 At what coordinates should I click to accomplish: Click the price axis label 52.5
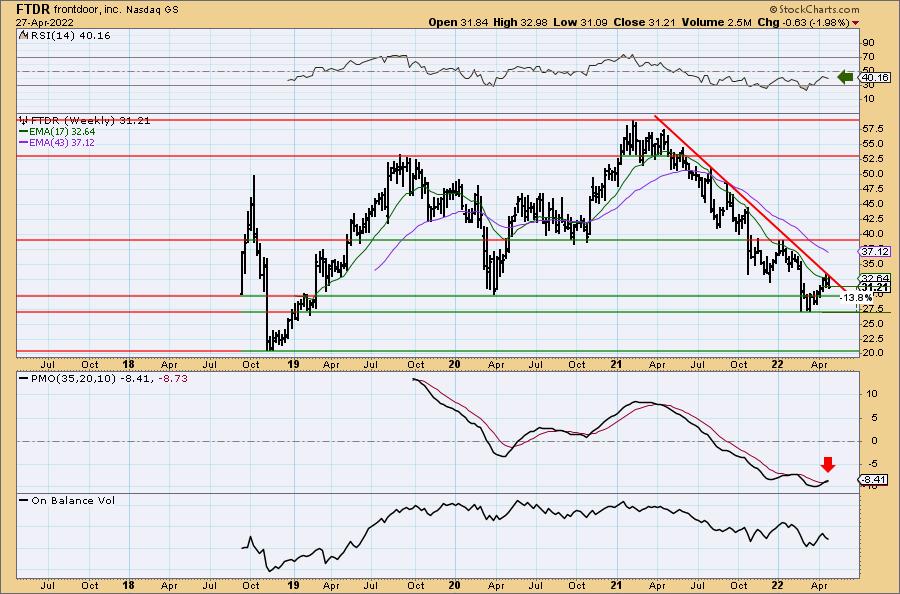click(x=872, y=158)
